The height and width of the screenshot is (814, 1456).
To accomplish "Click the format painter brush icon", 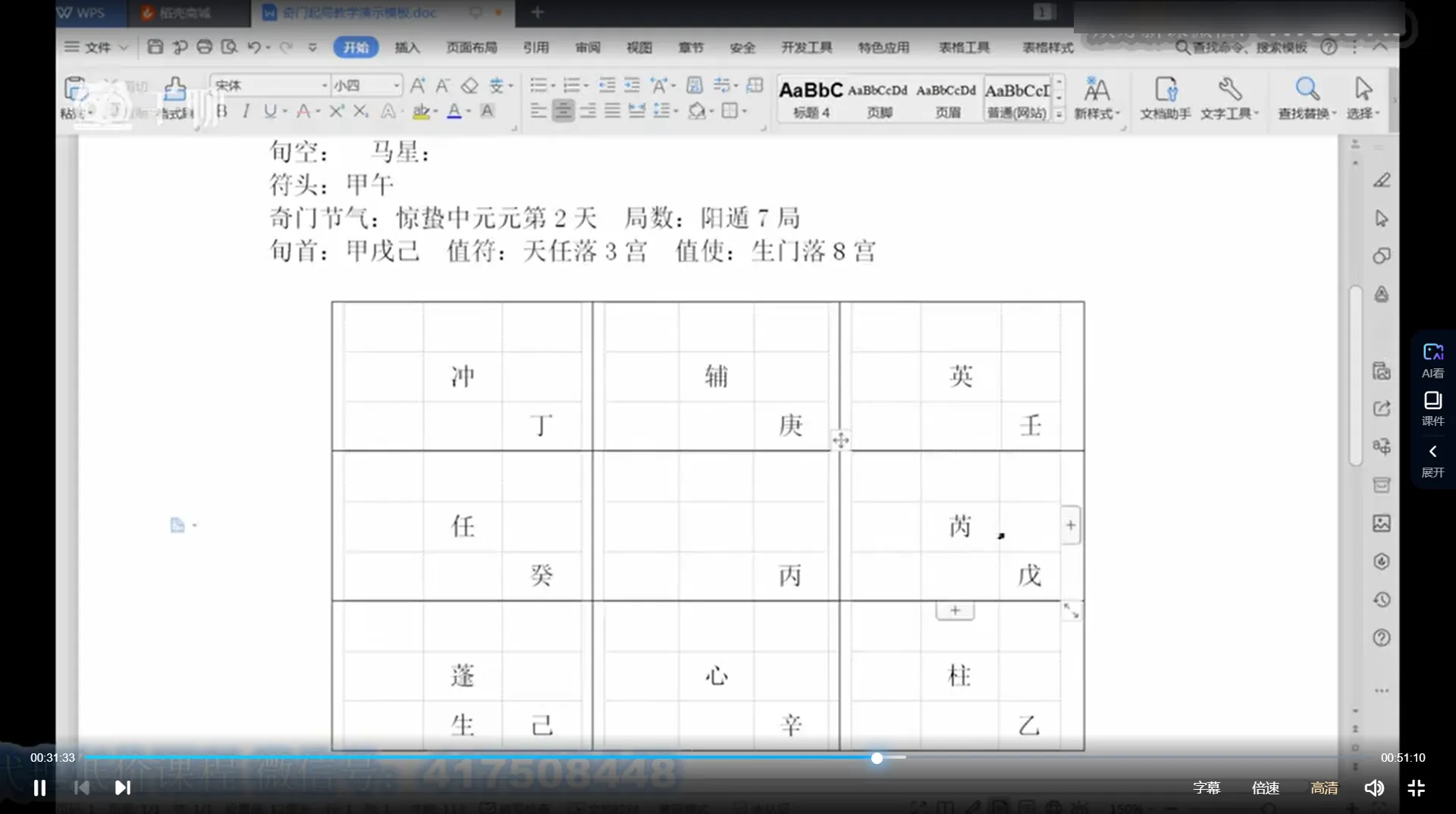I will pyautogui.click(x=175, y=89).
